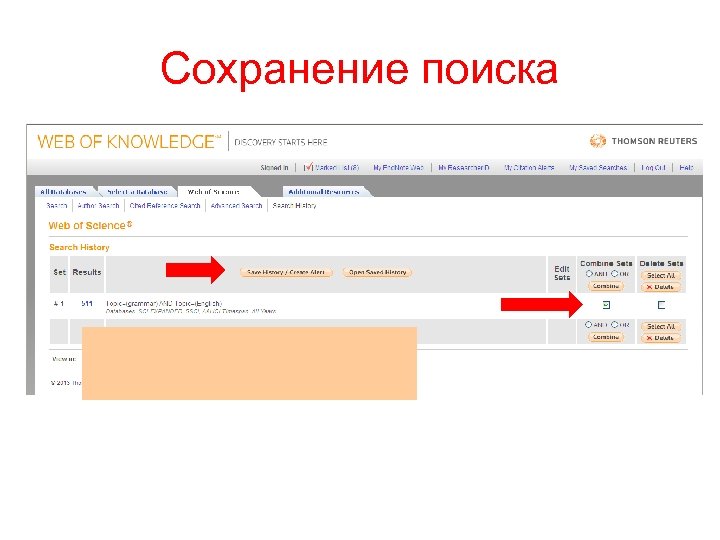Click the top Select All button
Viewport: 720px width, 540px height.
661,276
